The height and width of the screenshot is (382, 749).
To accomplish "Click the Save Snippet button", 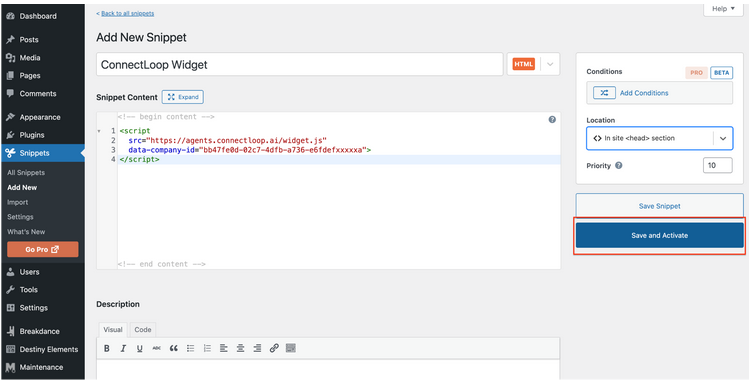I will (659, 206).
